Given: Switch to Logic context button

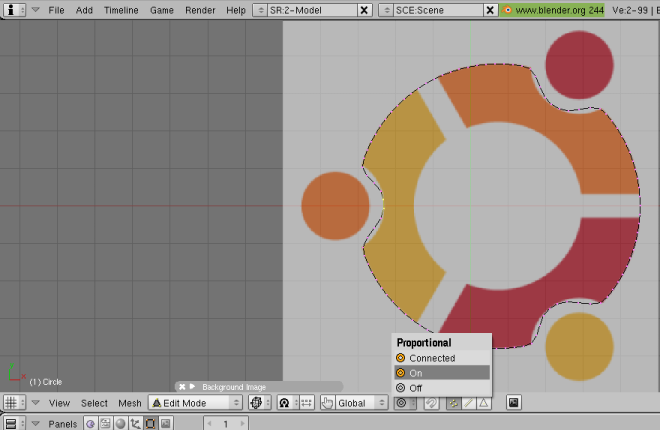Looking at the screenshot, I should 90,423.
